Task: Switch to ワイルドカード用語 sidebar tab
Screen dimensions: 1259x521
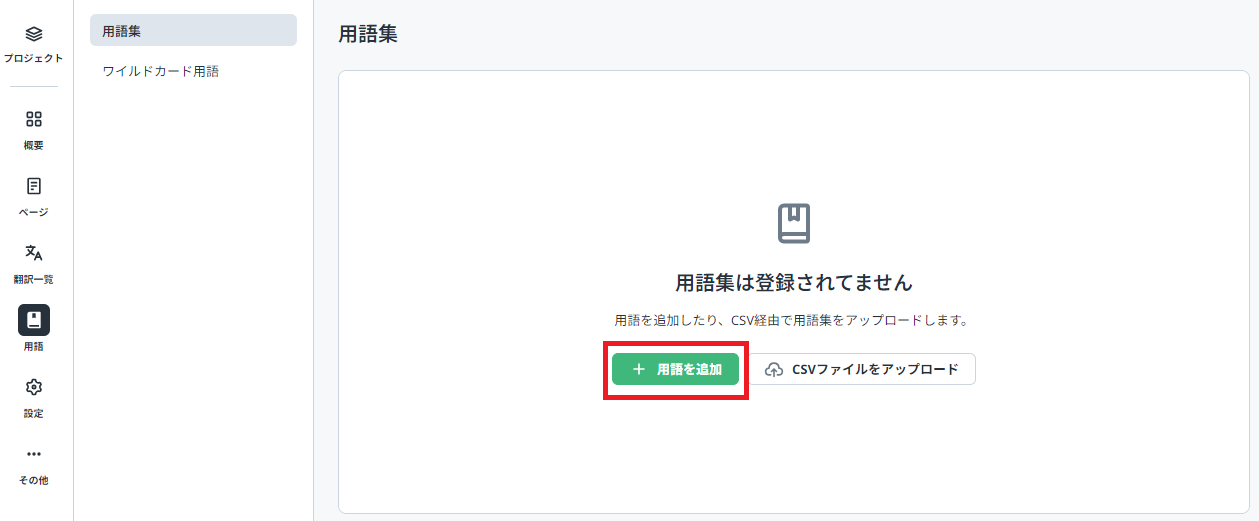Action: point(161,71)
